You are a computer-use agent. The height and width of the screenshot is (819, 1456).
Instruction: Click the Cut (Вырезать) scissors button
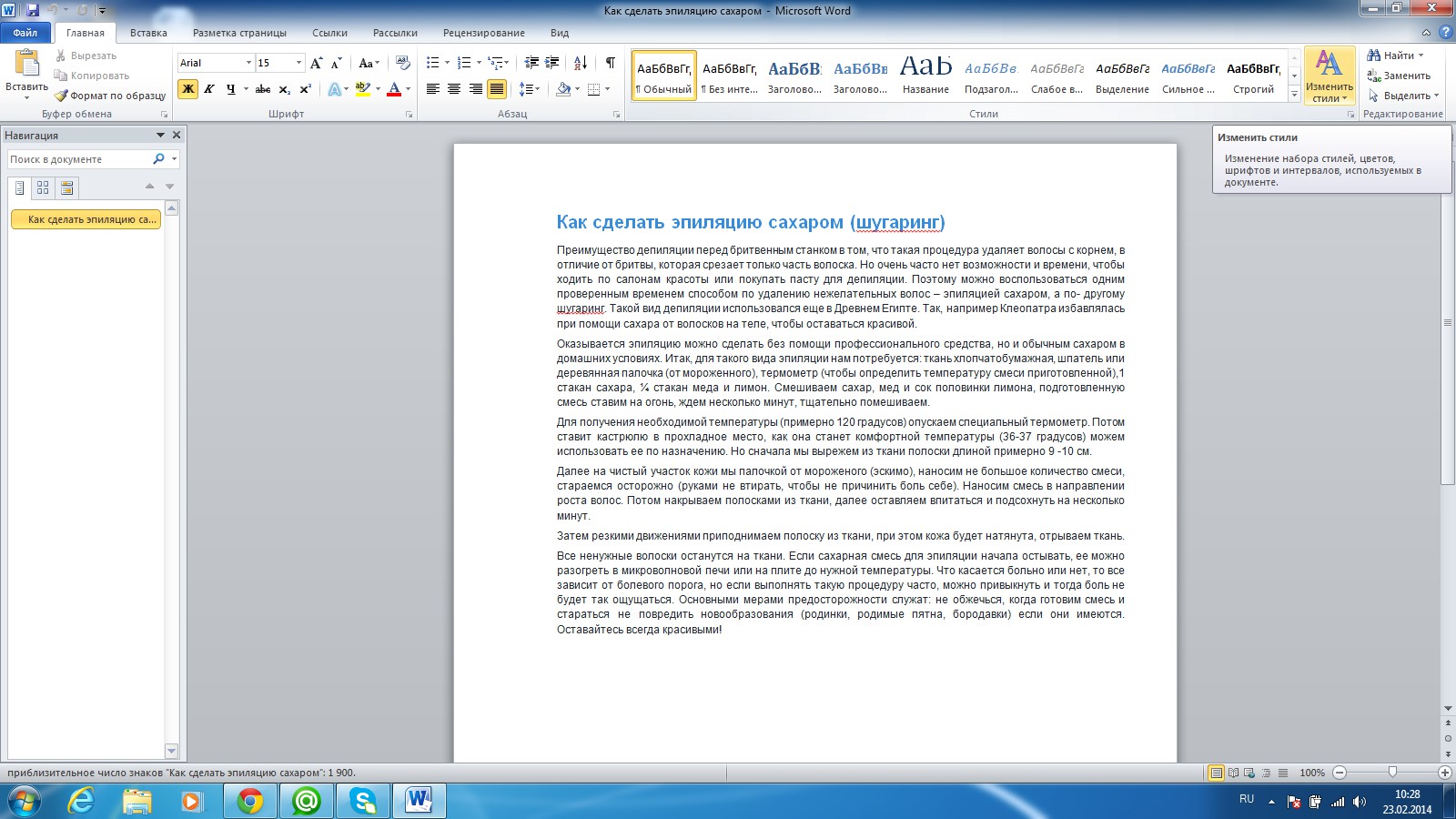[86, 56]
